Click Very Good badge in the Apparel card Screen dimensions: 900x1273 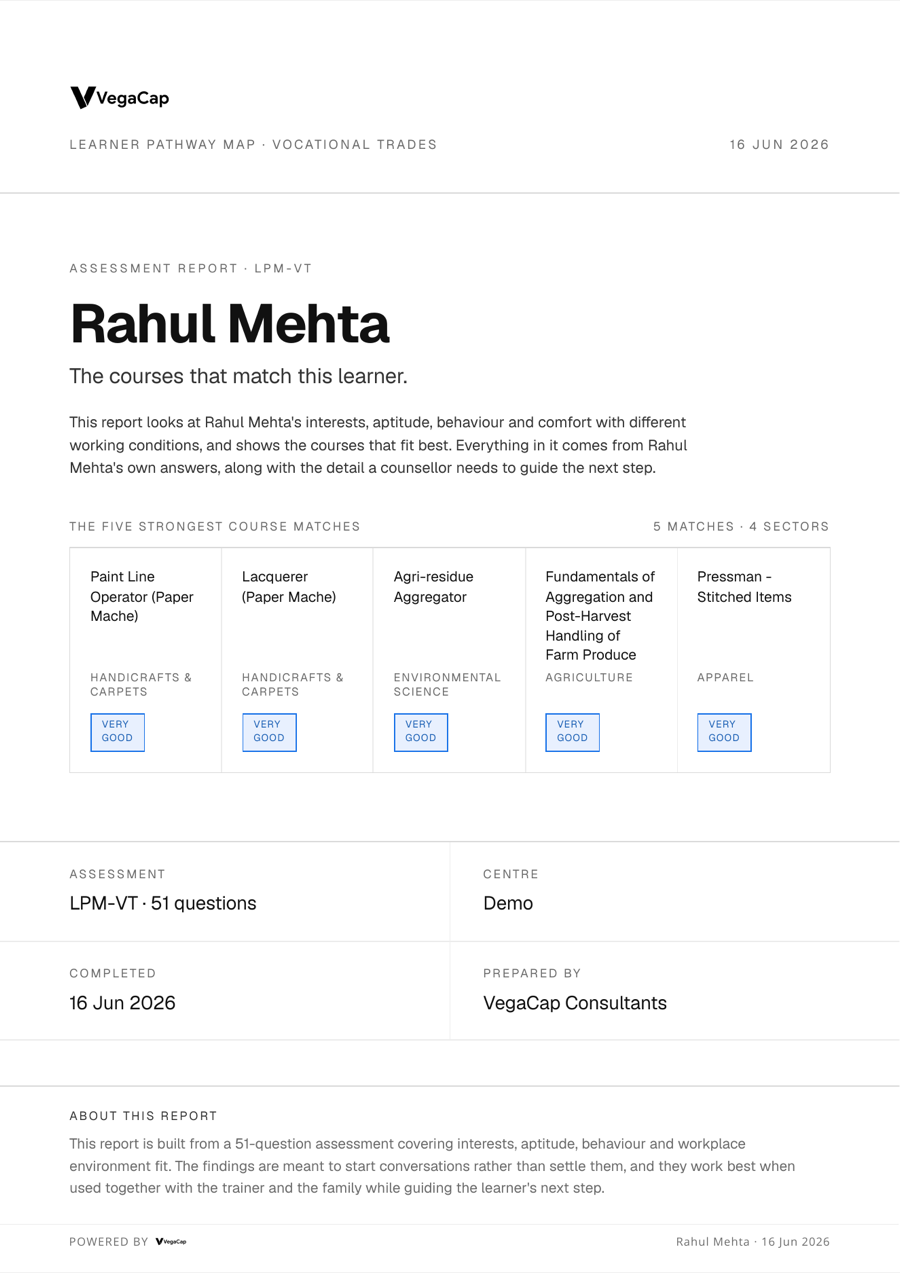[x=724, y=732]
